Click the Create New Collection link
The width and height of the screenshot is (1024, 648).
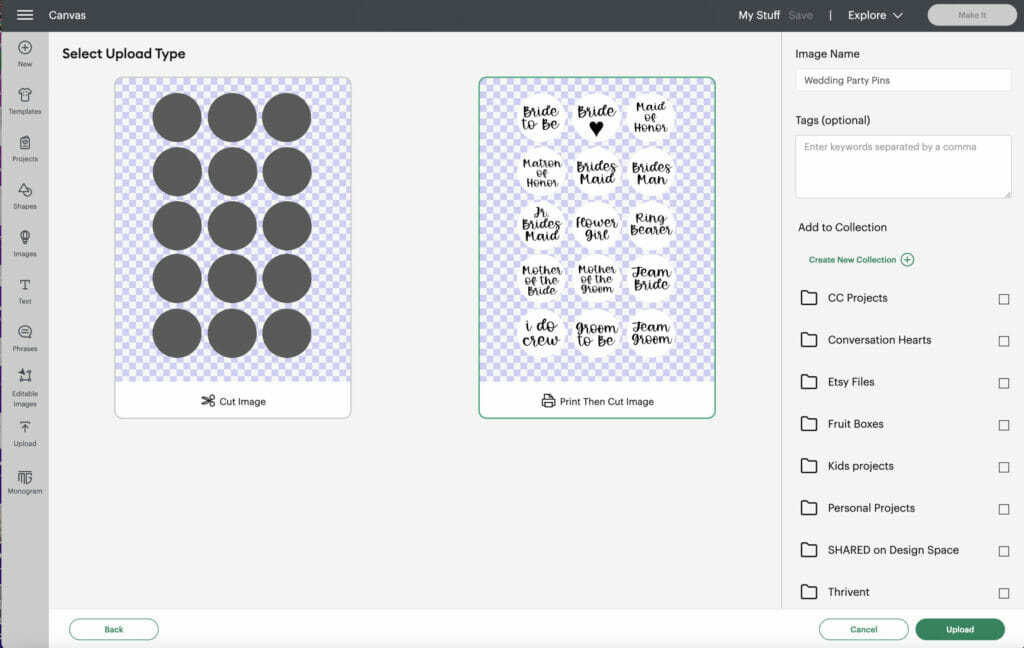[852, 259]
